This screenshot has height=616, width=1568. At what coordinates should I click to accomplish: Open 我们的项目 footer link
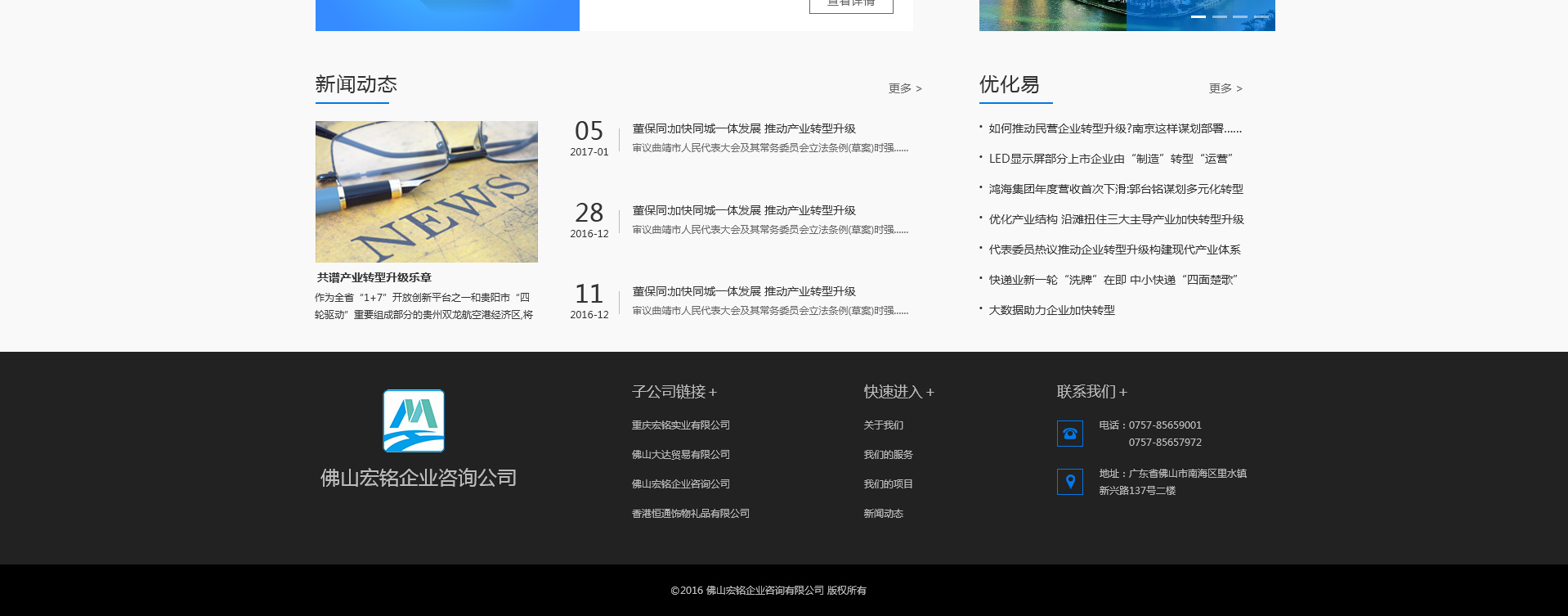(x=888, y=484)
